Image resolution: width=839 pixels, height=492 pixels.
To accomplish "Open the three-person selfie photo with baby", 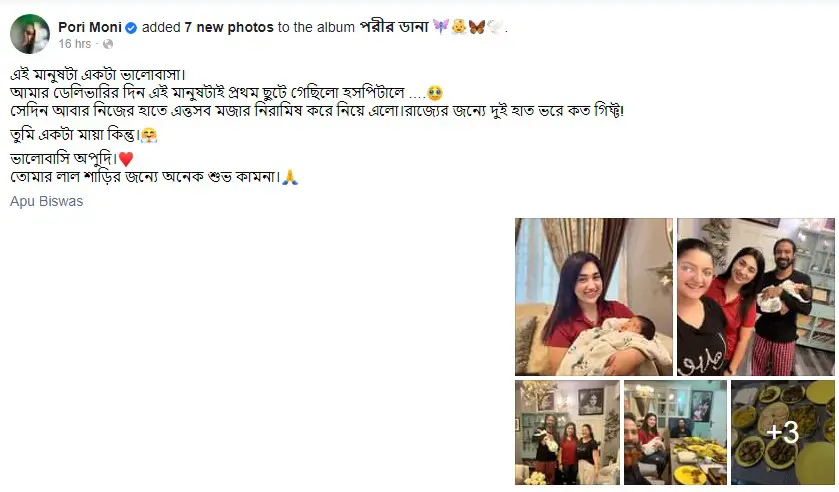I will [x=756, y=297].
